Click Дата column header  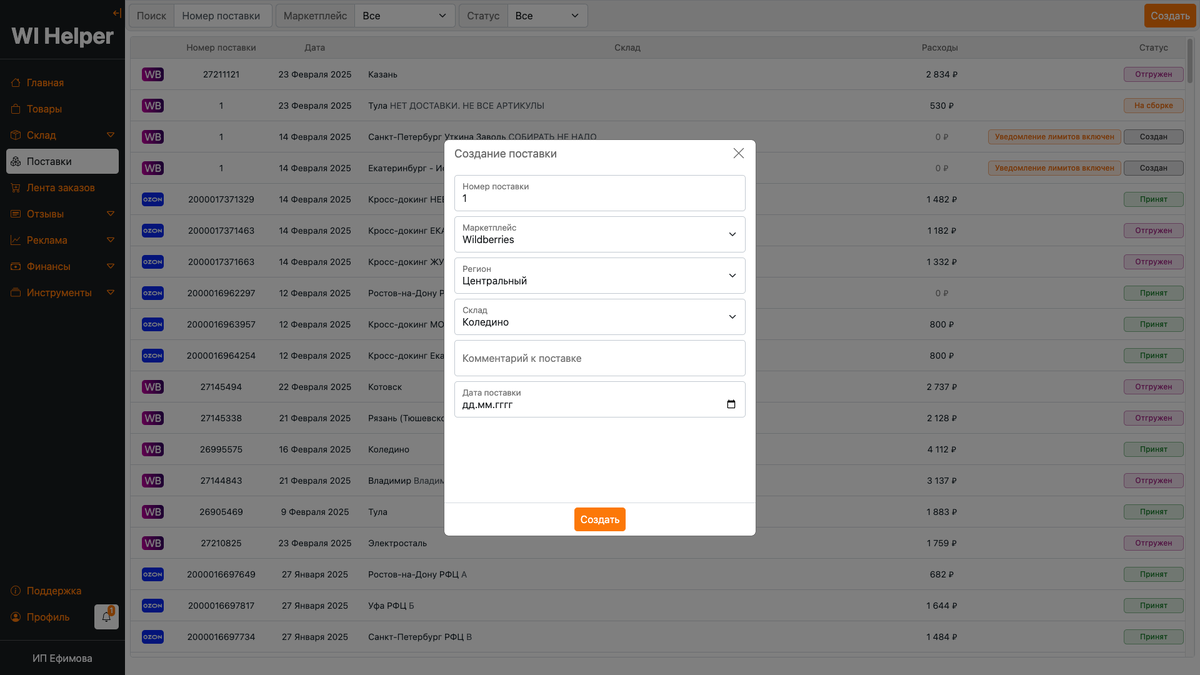point(315,48)
